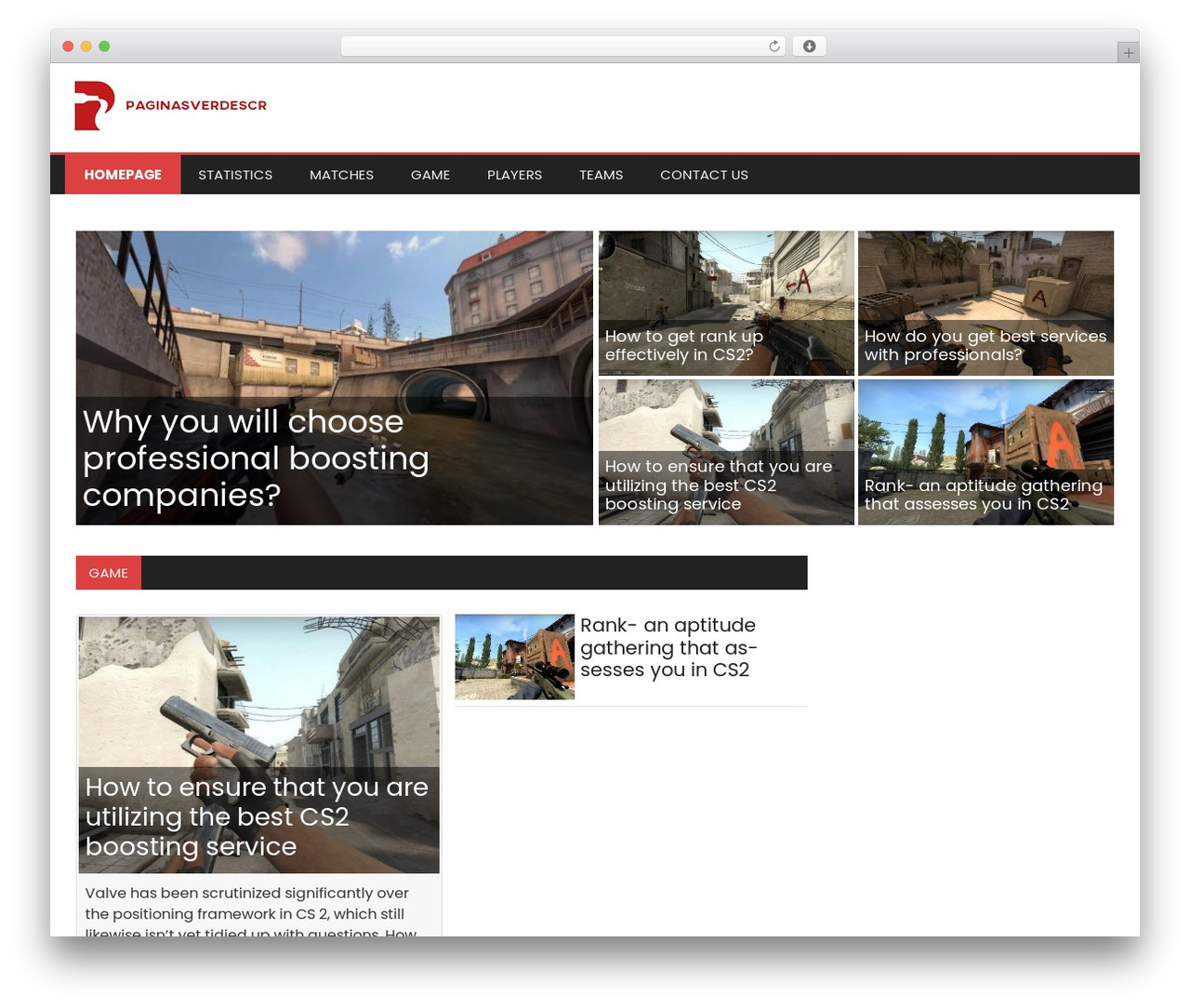Open the browser downloads button

click(x=809, y=46)
